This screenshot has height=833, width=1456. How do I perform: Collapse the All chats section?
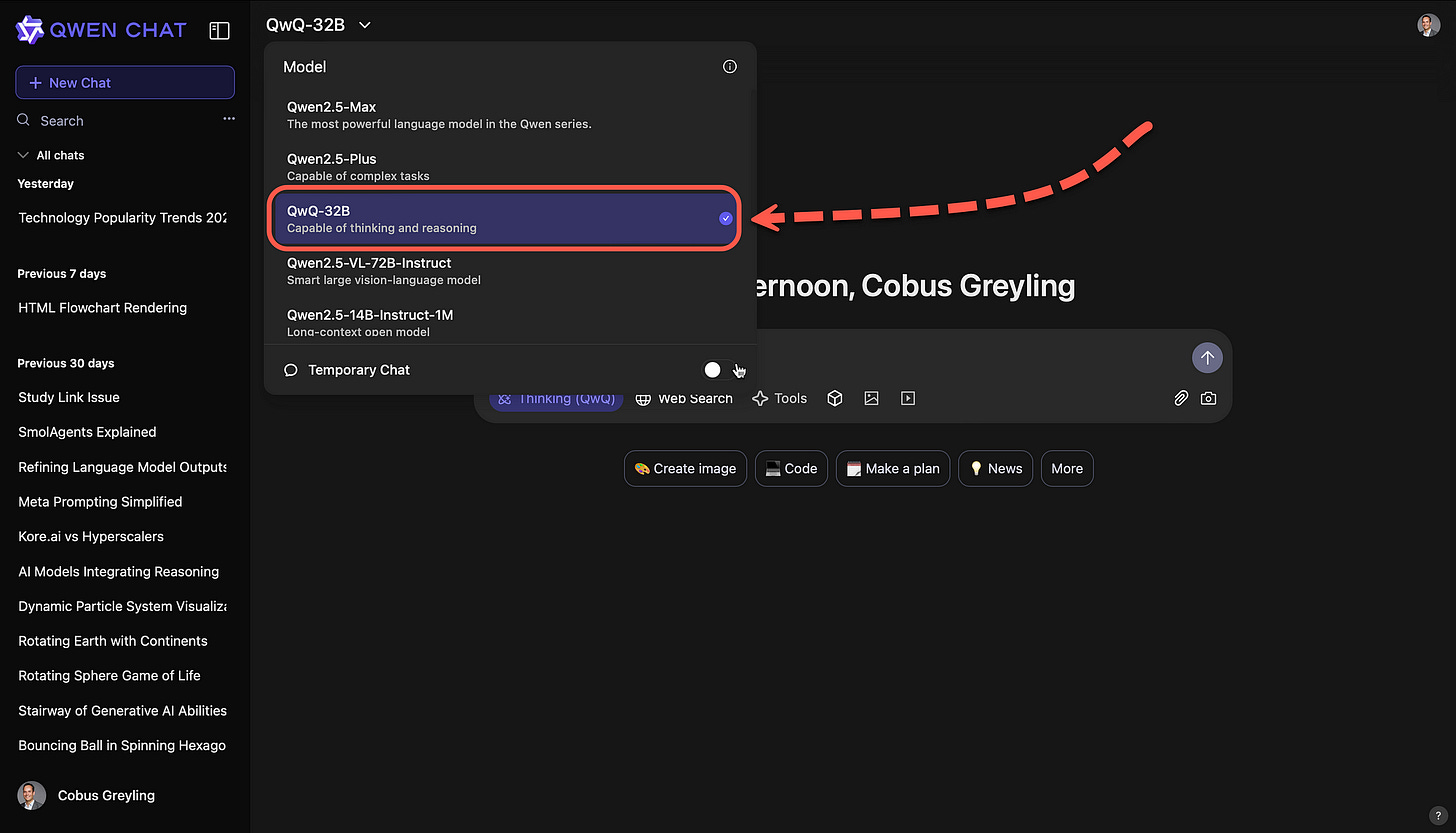51,155
